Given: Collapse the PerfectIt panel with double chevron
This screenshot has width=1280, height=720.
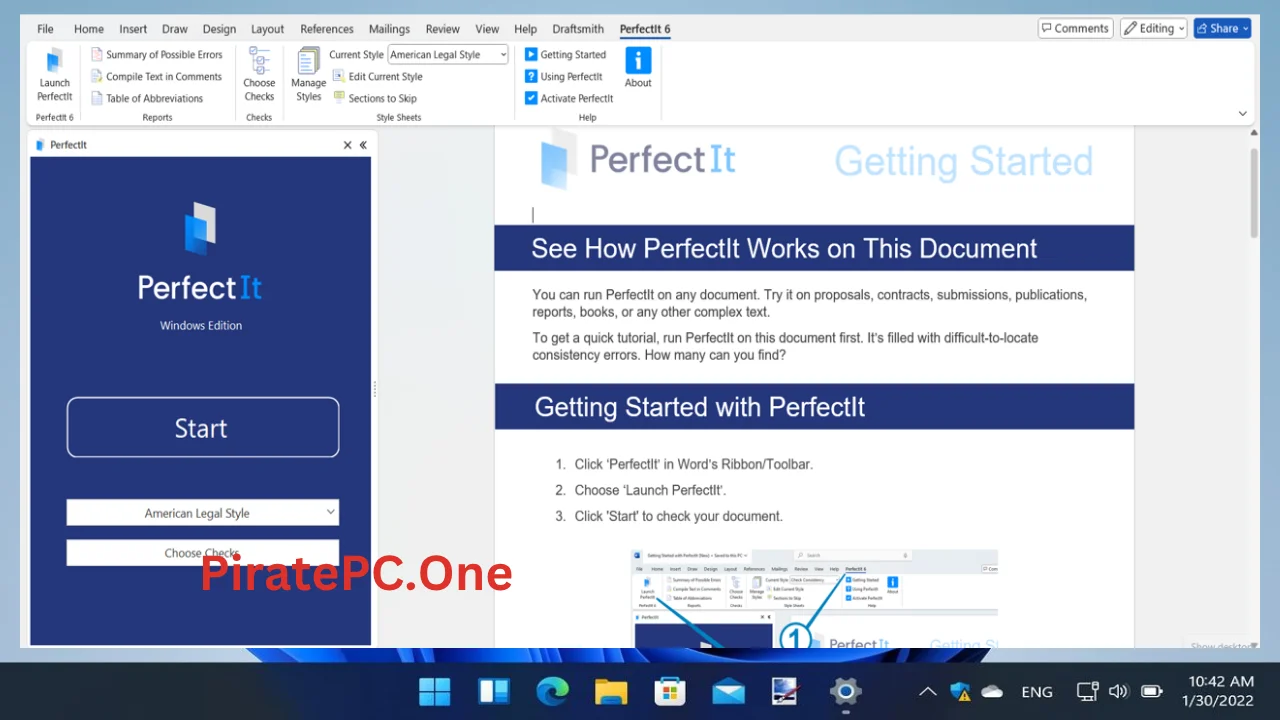Looking at the screenshot, I should point(363,145).
